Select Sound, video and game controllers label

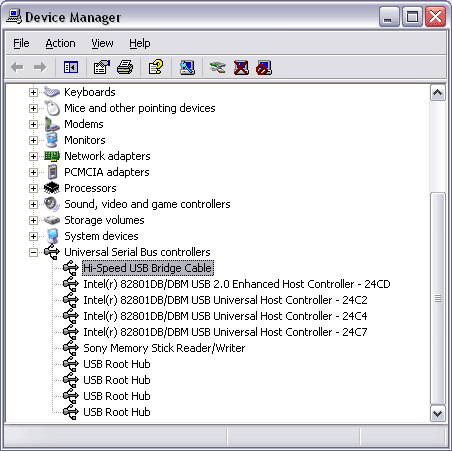click(147, 204)
